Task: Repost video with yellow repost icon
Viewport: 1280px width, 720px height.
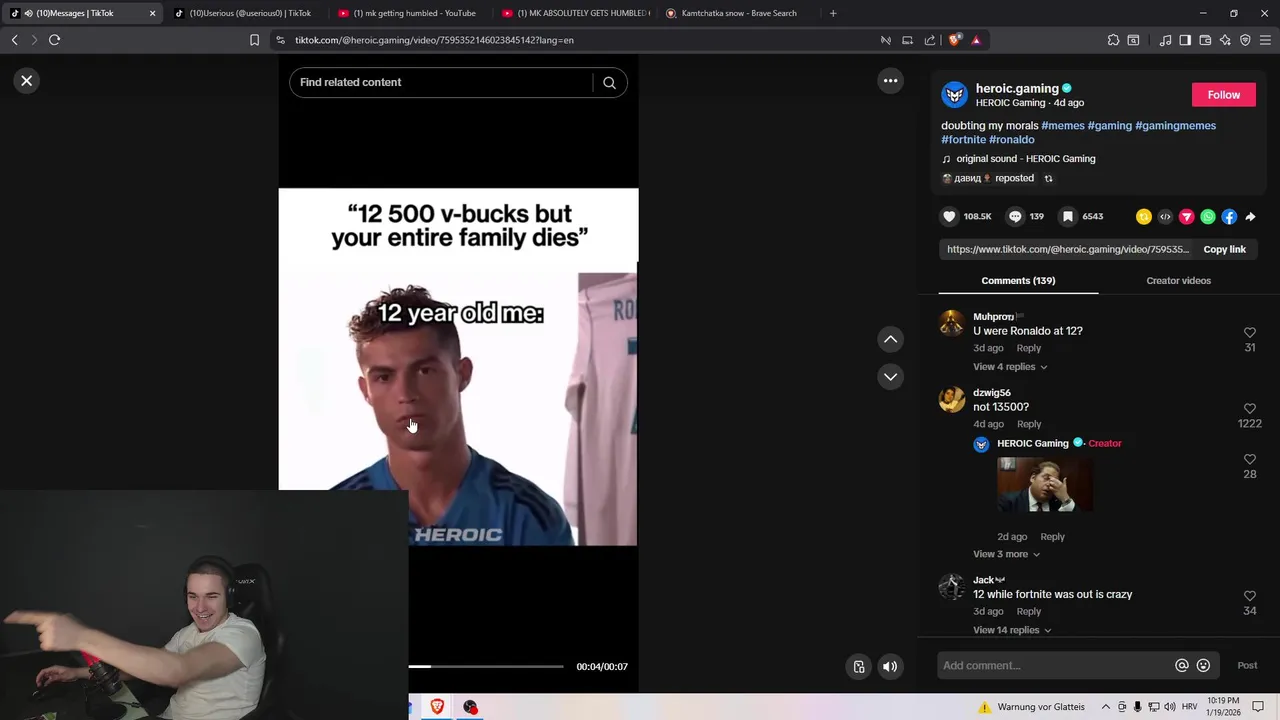Action: click(x=1144, y=217)
